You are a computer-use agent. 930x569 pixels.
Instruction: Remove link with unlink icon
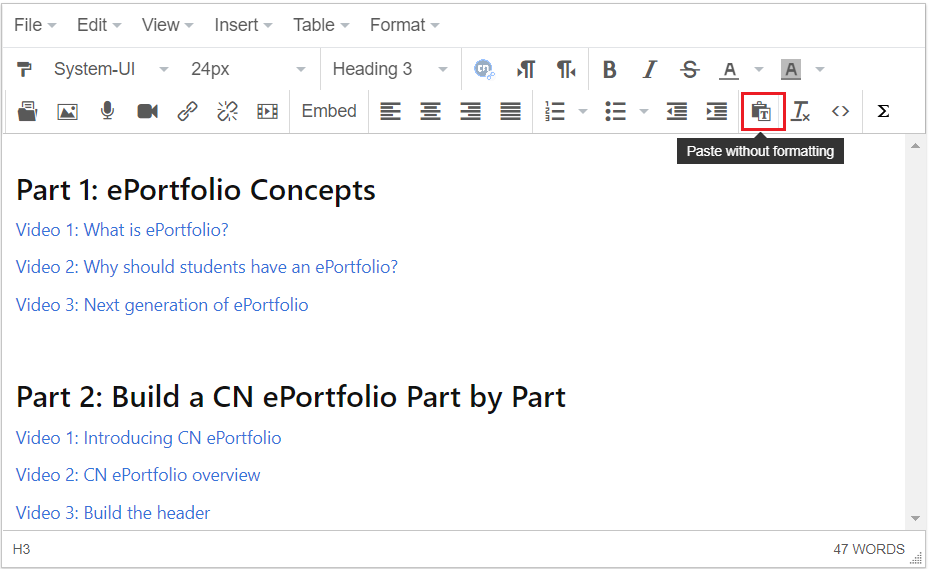pyautogui.click(x=227, y=111)
